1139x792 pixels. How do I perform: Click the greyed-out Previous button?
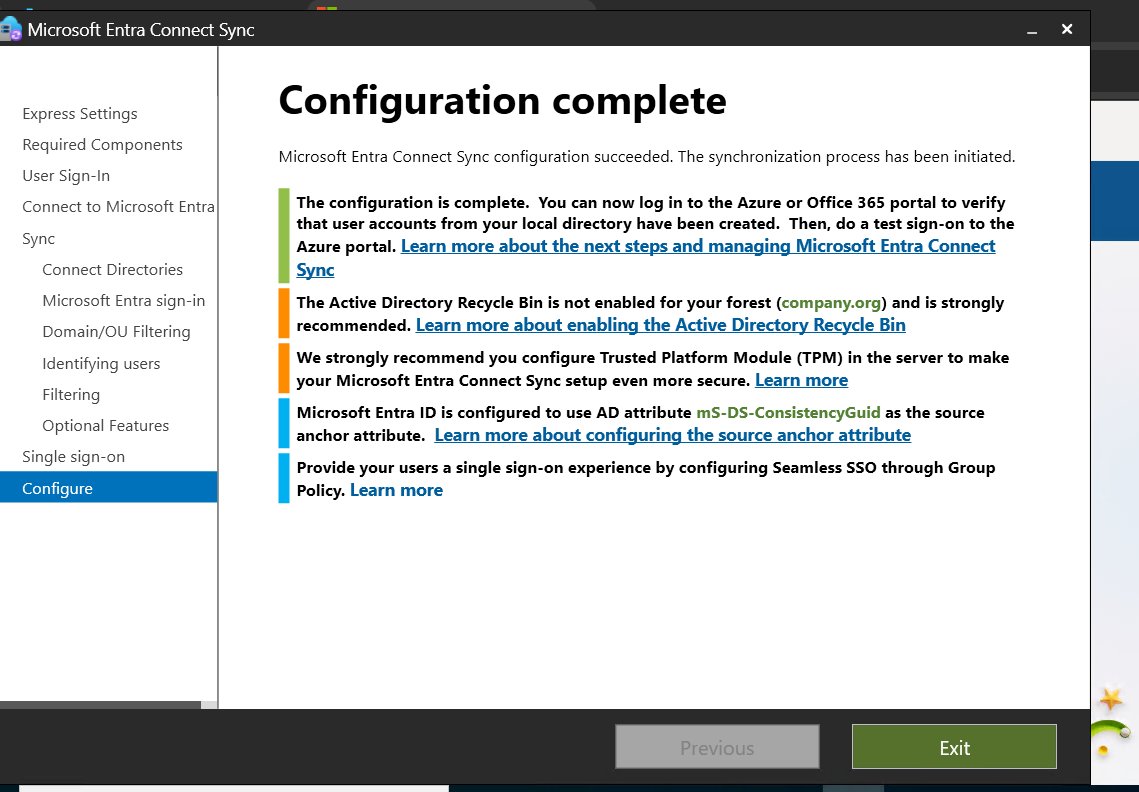717,747
